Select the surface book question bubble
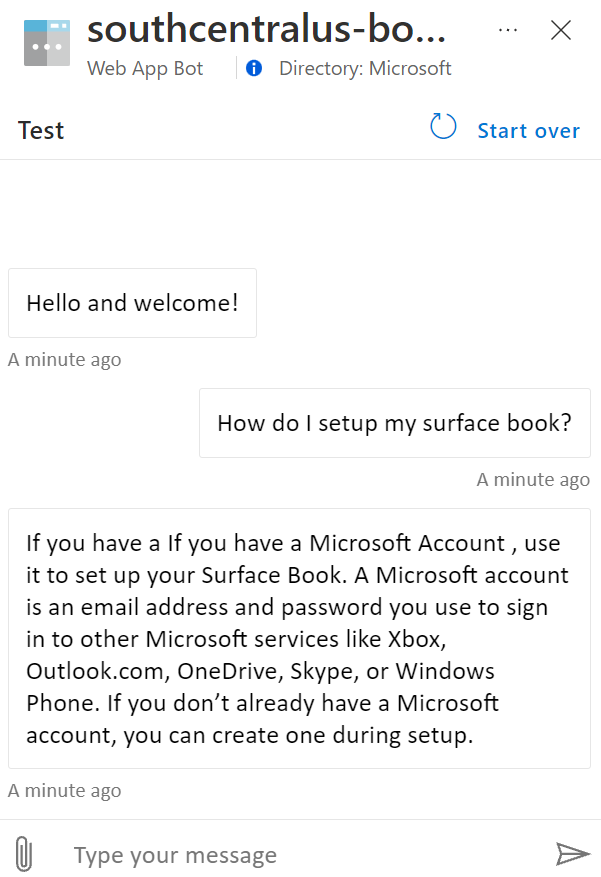The width and height of the screenshot is (601, 877). (394, 423)
